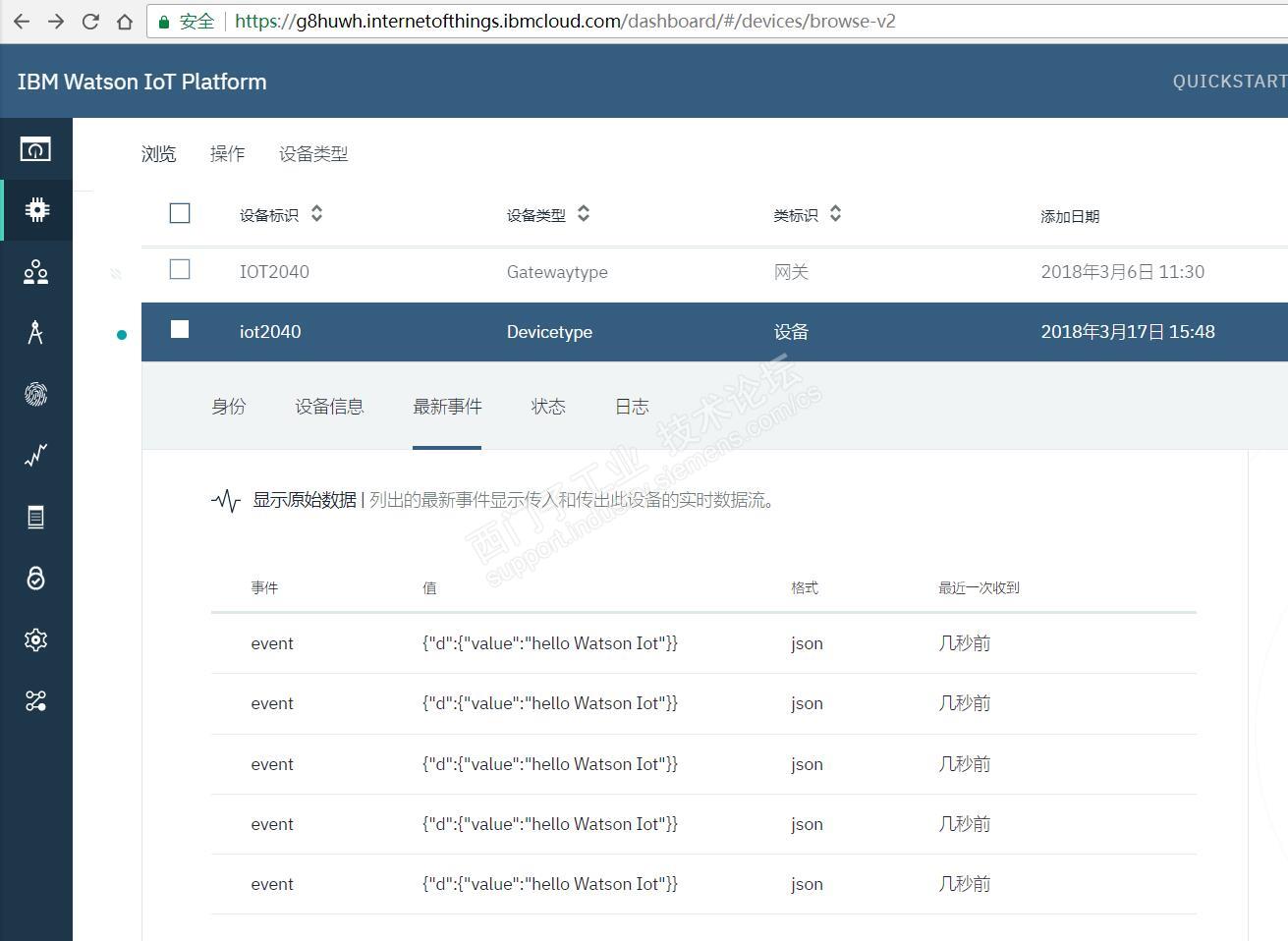
Task: Open the Devices chip icon in sidebar
Action: tap(36, 209)
